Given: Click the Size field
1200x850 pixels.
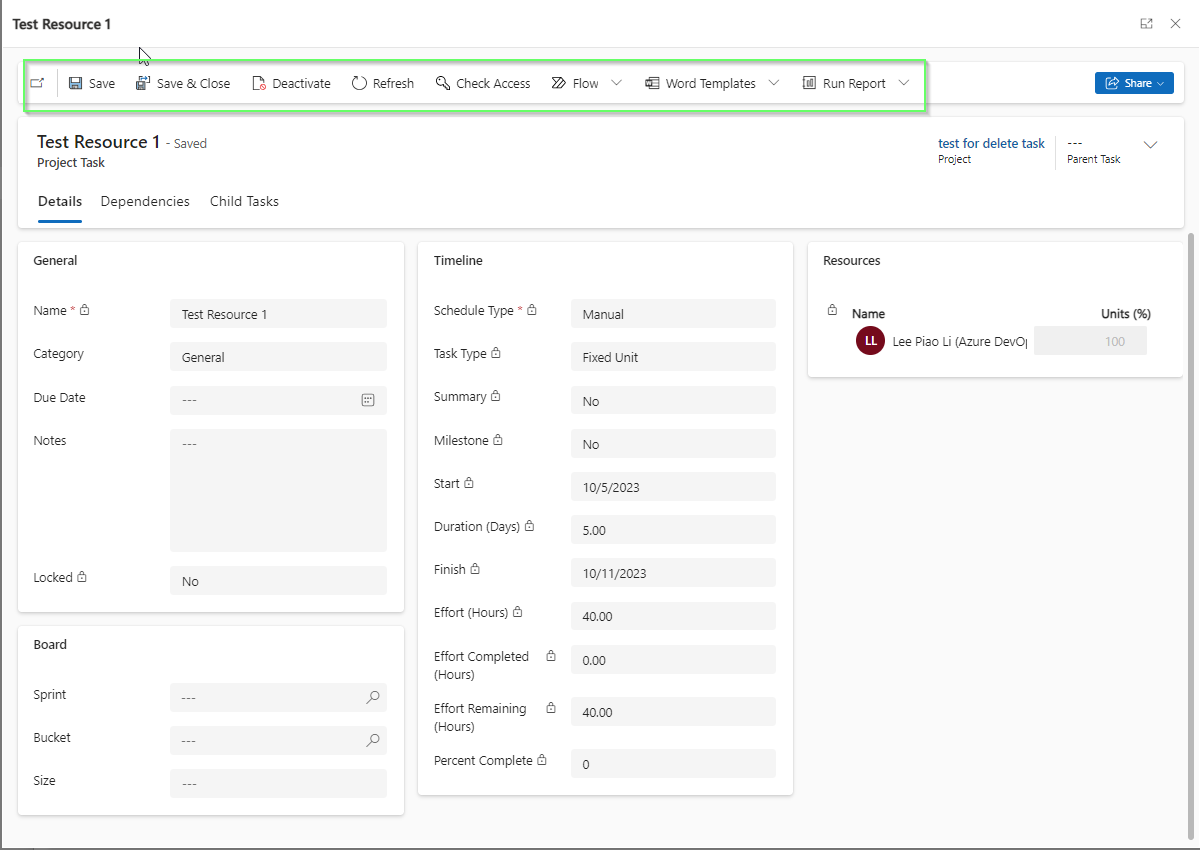Looking at the screenshot, I should point(278,784).
